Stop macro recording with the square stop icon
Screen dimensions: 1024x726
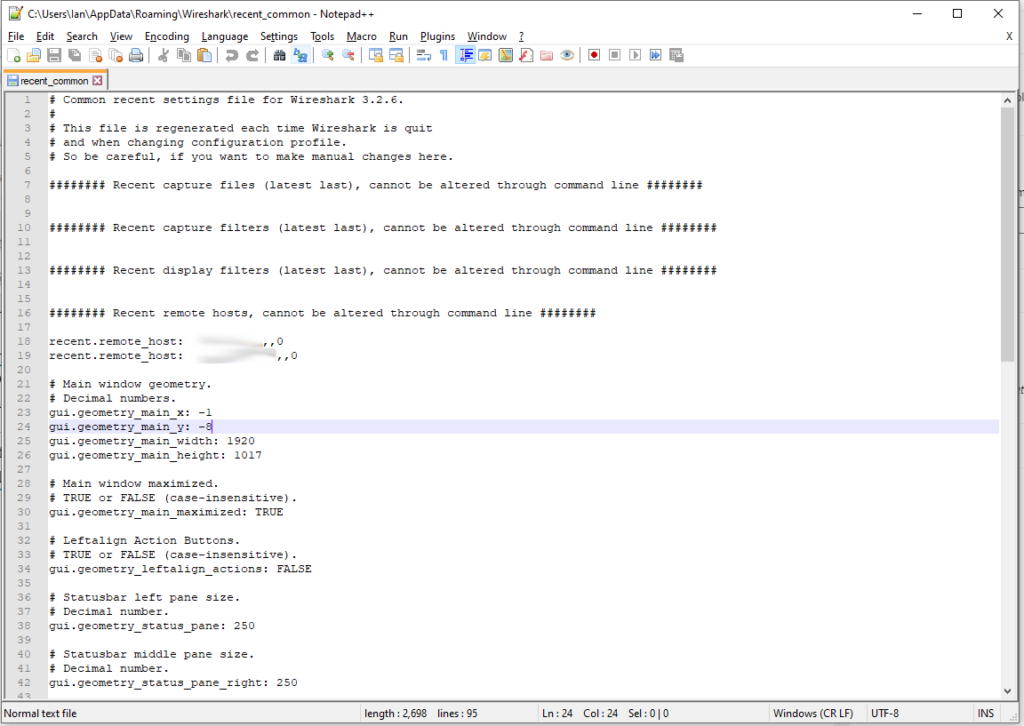pyautogui.click(x=615, y=55)
